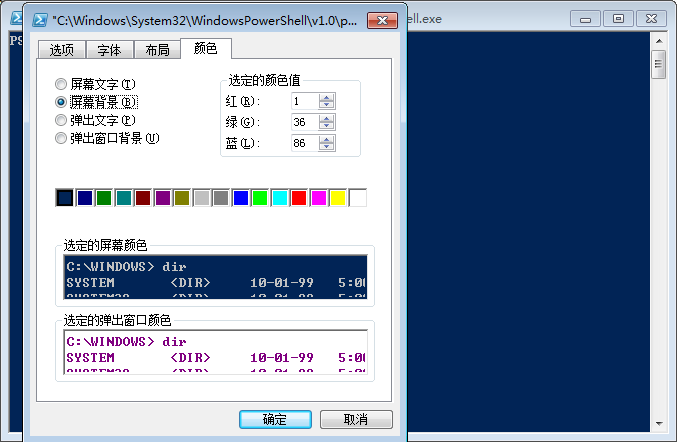Switch to the 字体 tab

click(x=110, y=50)
